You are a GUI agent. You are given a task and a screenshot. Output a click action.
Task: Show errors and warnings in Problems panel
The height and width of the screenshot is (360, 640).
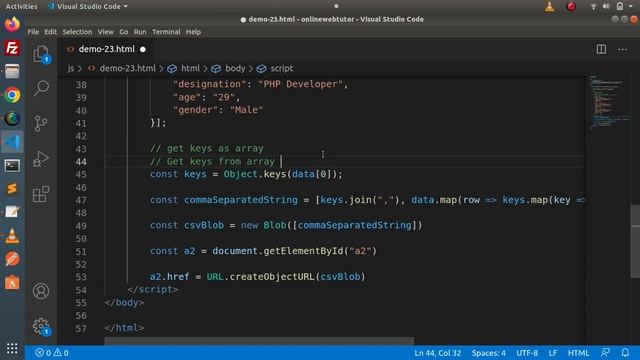(x=52, y=353)
